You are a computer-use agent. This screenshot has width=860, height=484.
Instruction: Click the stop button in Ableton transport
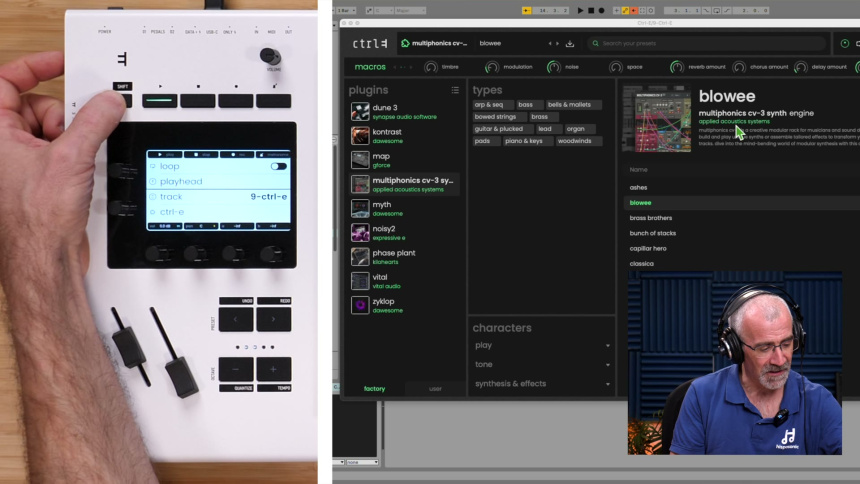(x=591, y=10)
